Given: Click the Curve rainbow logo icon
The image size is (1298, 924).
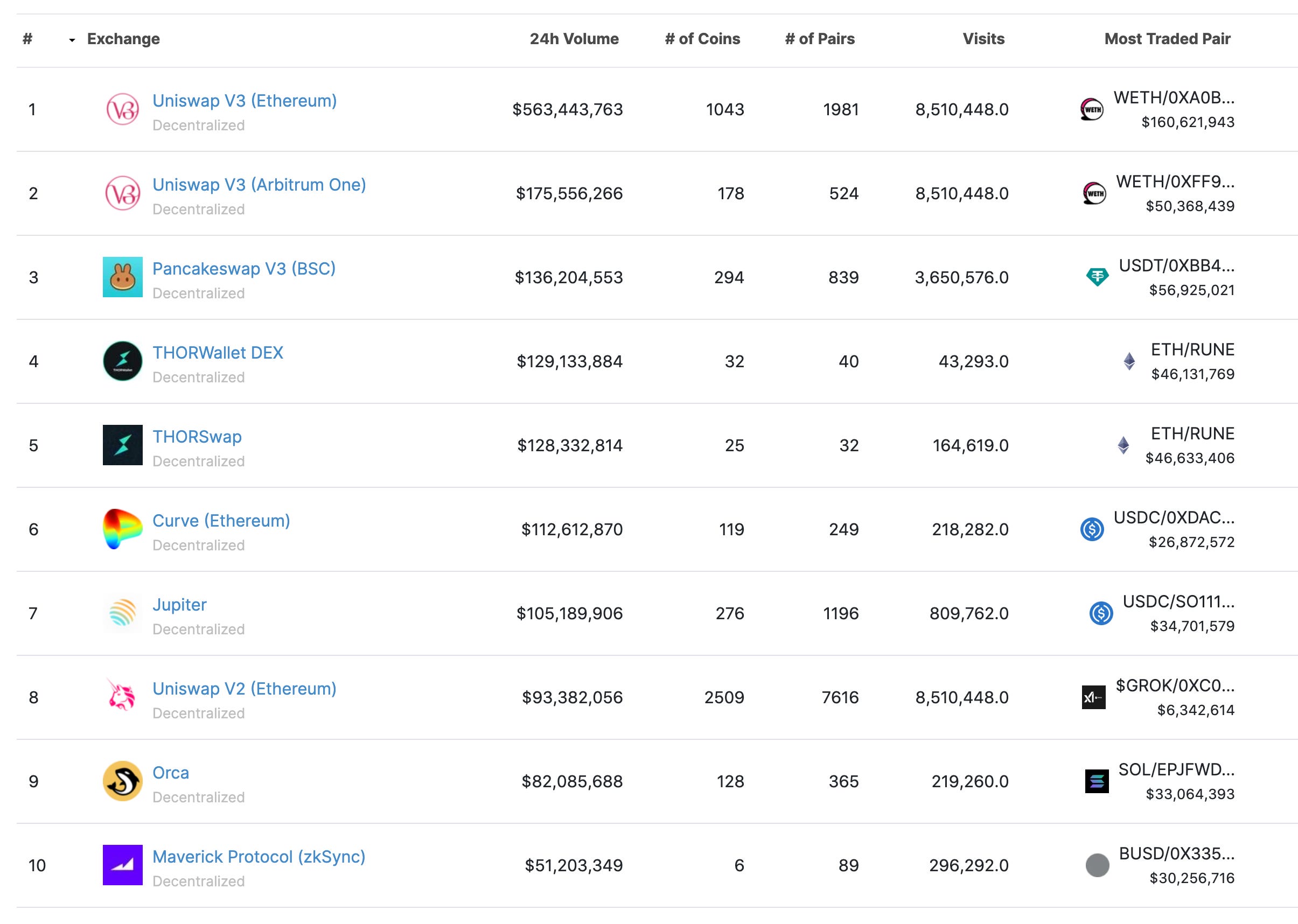Looking at the screenshot, I should tap(122, 529).
